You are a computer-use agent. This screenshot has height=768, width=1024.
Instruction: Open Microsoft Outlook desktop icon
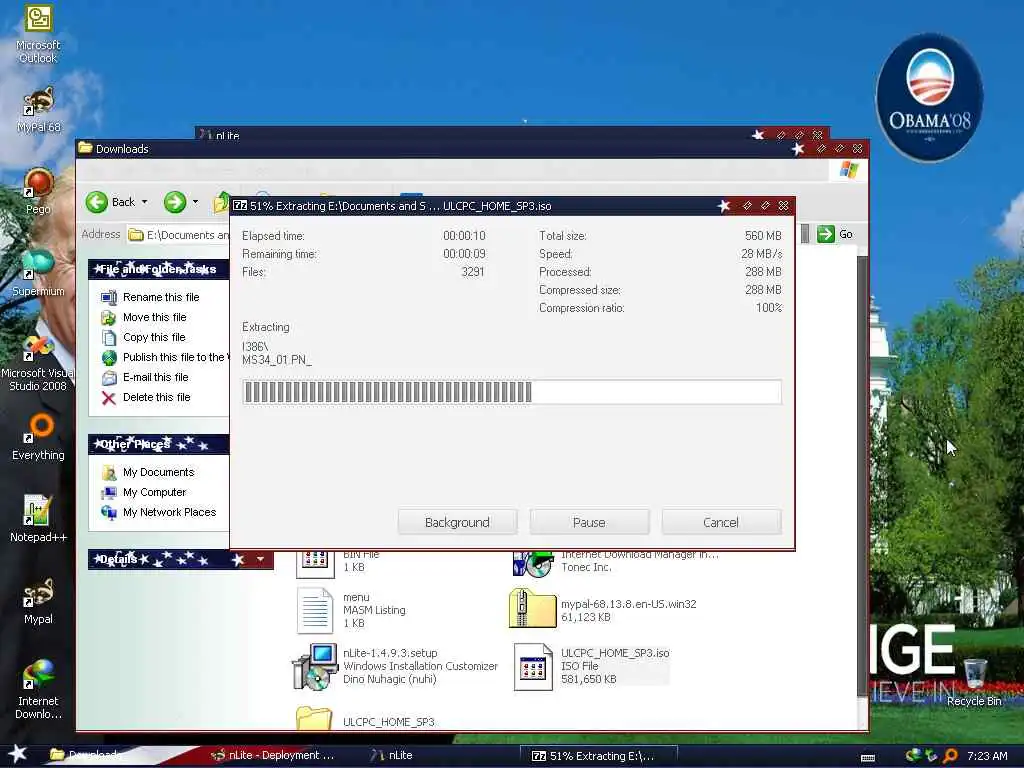tap(38, 33)
